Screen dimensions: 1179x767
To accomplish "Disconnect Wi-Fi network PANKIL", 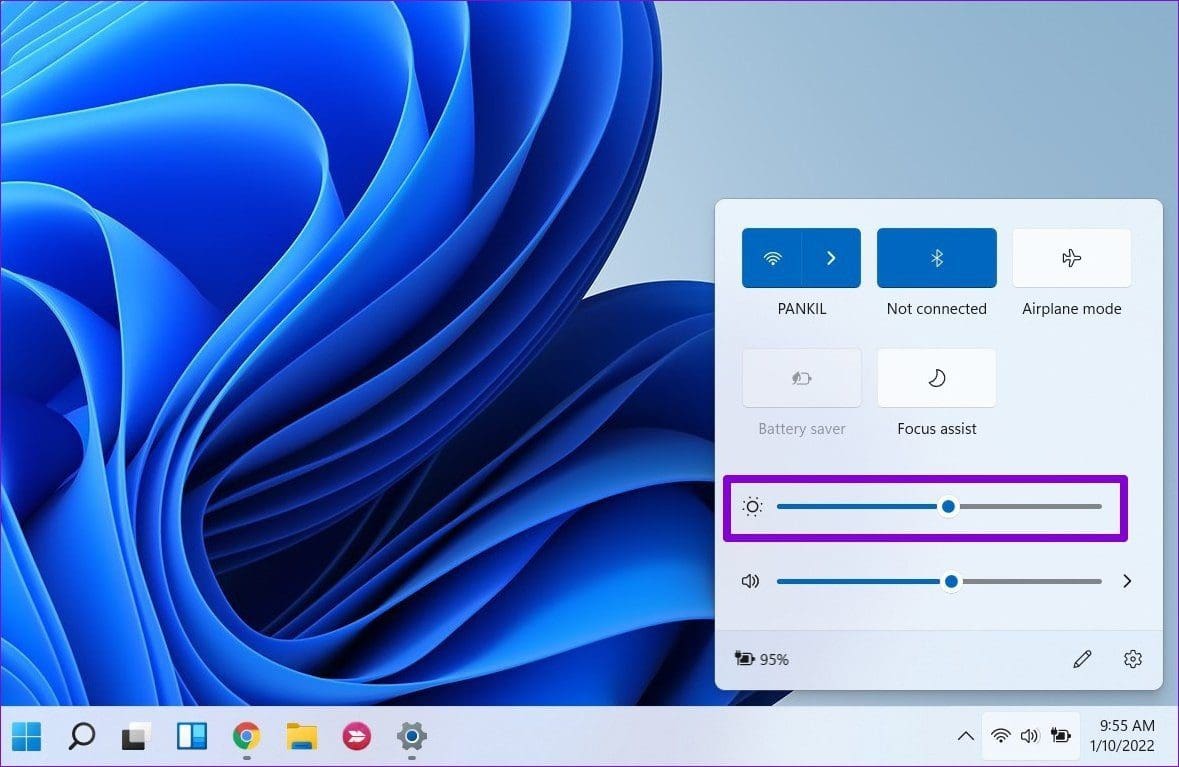I will click(772, 257).
